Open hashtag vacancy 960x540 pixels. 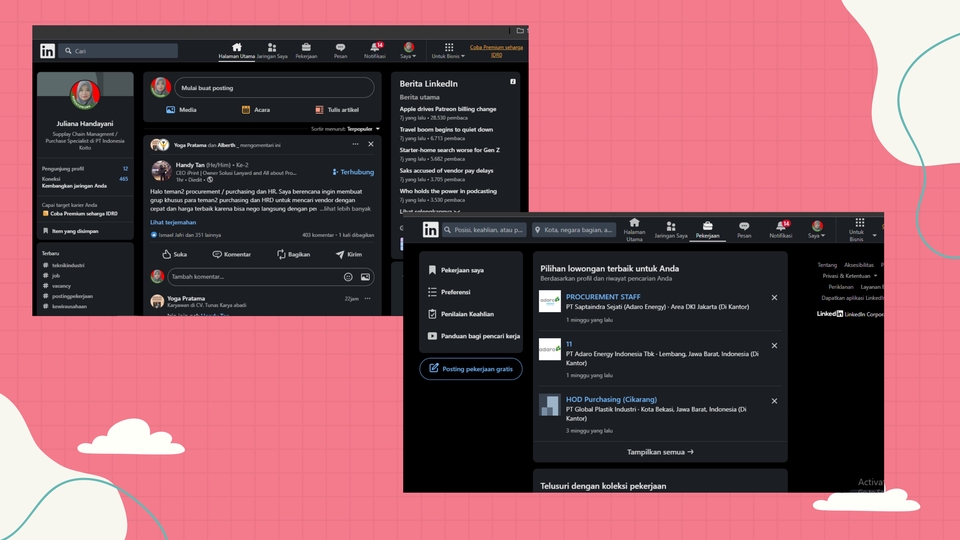[57, 286]
